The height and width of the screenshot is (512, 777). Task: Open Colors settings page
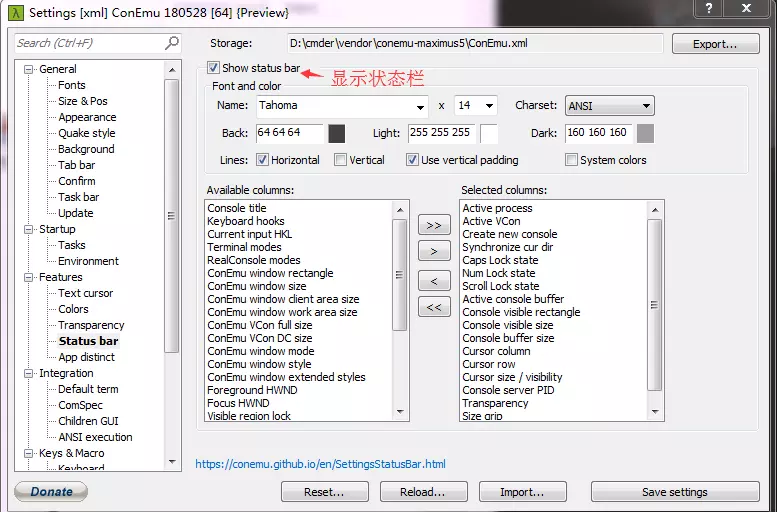pos(73,309)
